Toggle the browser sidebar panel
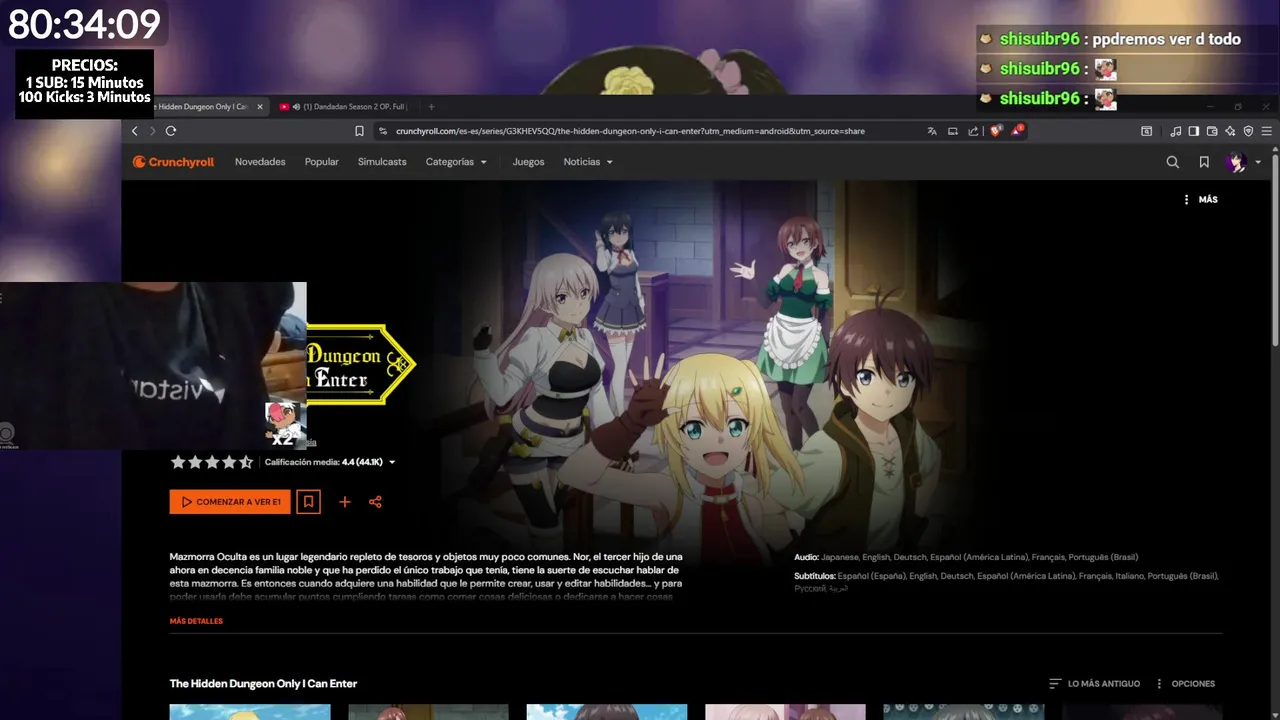Viewport: 1280px width, 720px height. [1194, 131]
